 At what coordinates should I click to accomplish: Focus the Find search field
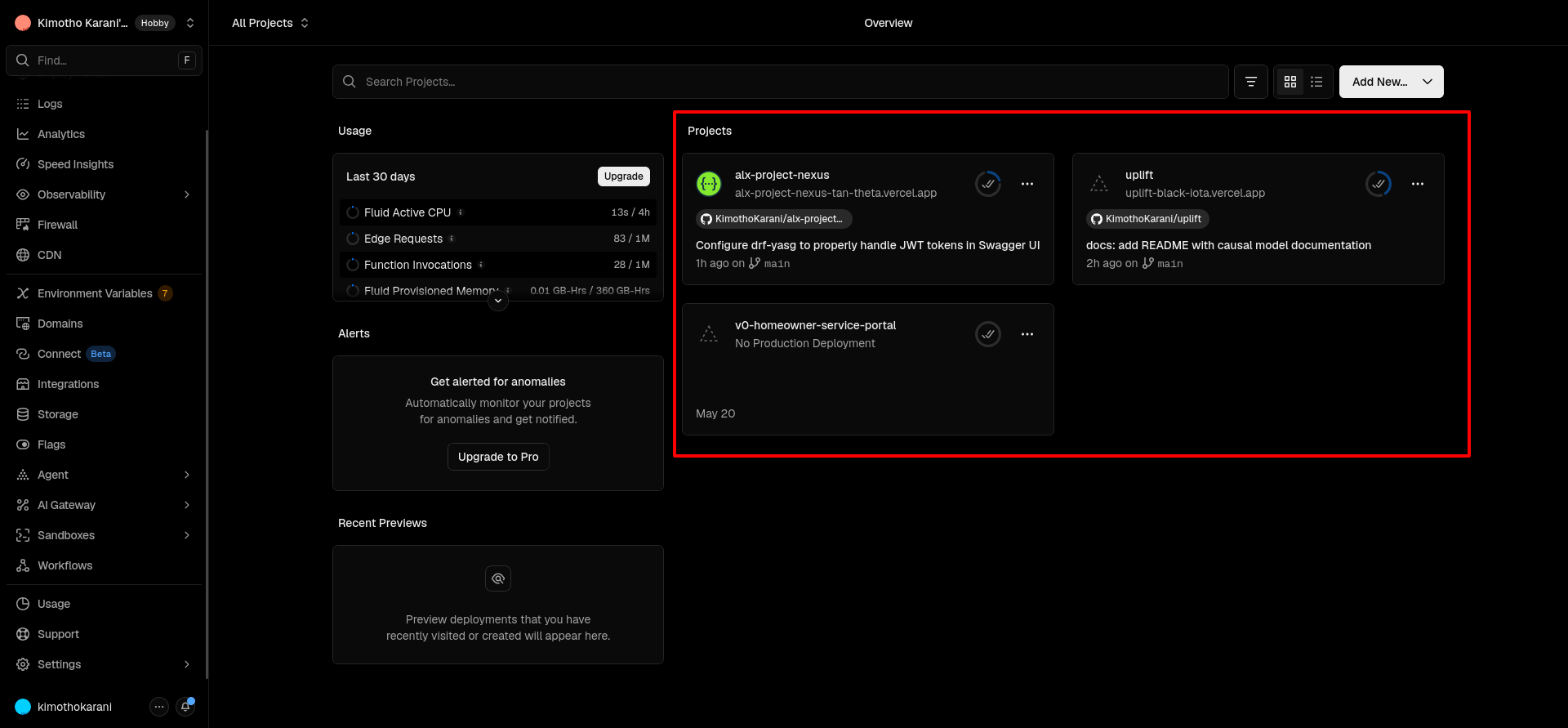(x=104, y=60)
